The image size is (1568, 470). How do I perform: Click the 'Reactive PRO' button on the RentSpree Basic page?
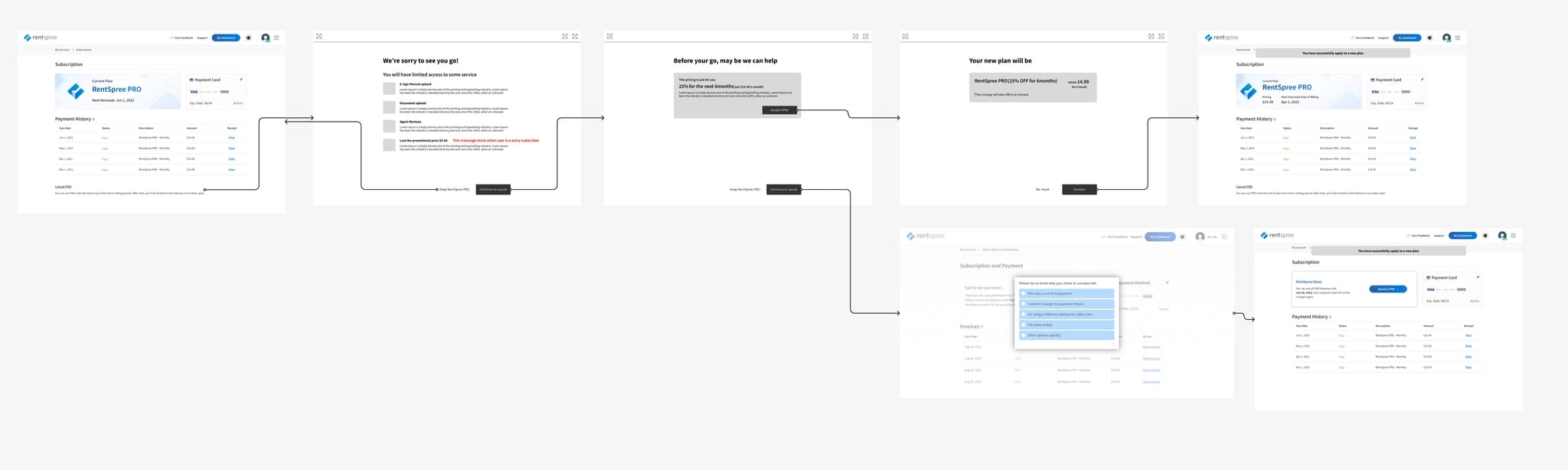pos(1388,289)
